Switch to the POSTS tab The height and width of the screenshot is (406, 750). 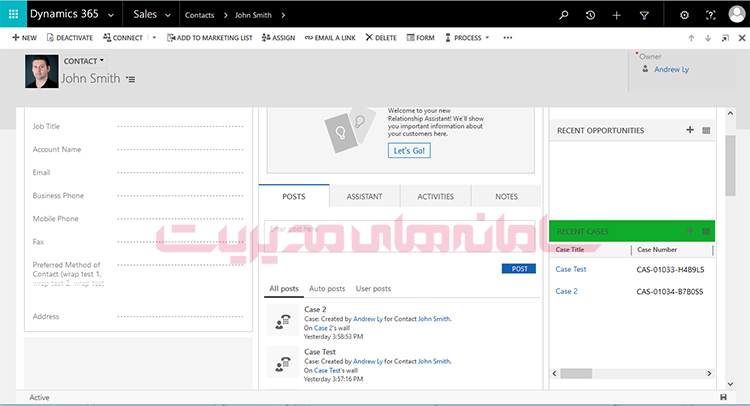point(294,197)
